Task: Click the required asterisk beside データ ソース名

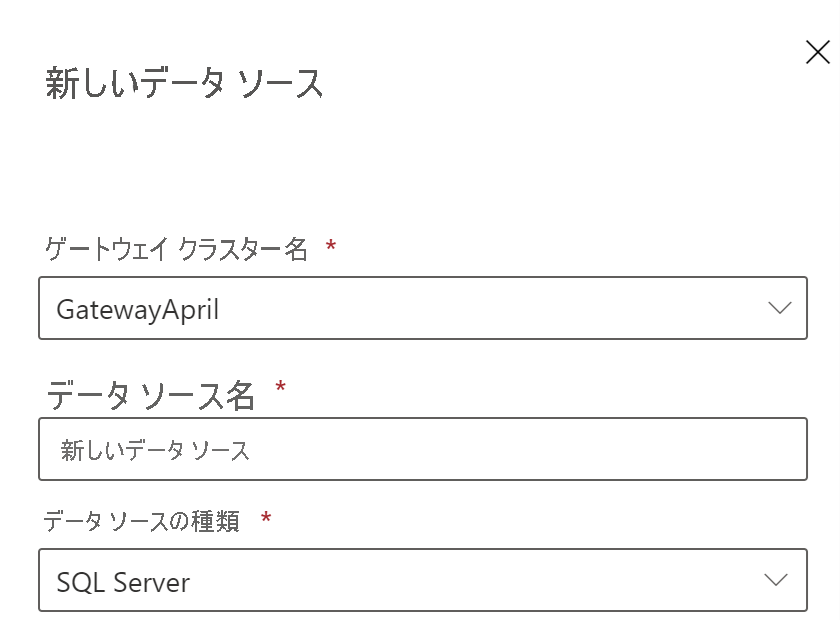Action: 281,388
